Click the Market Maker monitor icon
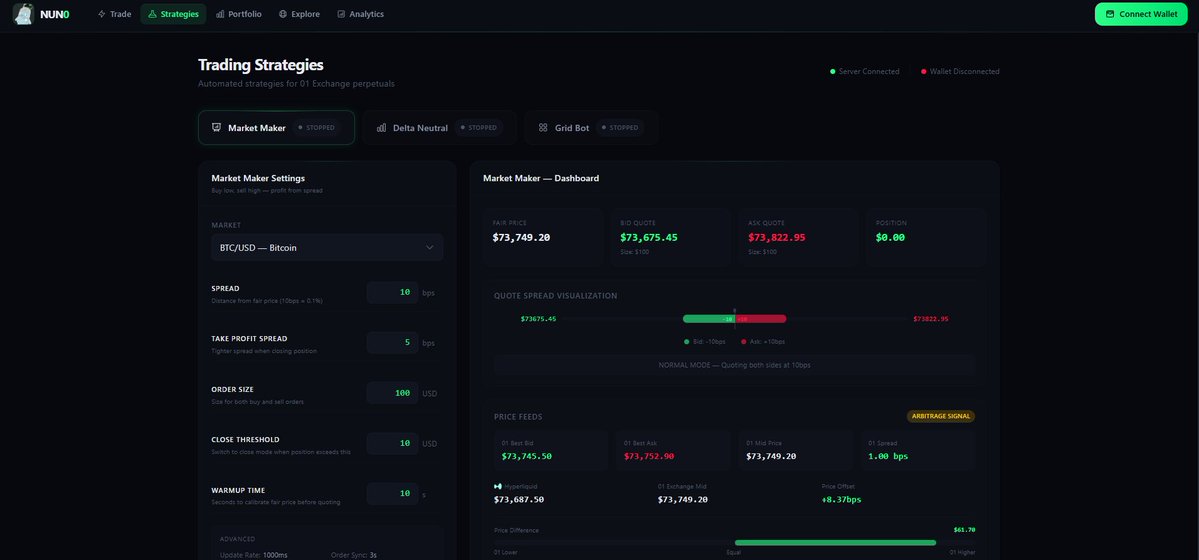The image size is (1199, 560). (x=216, y=128)
